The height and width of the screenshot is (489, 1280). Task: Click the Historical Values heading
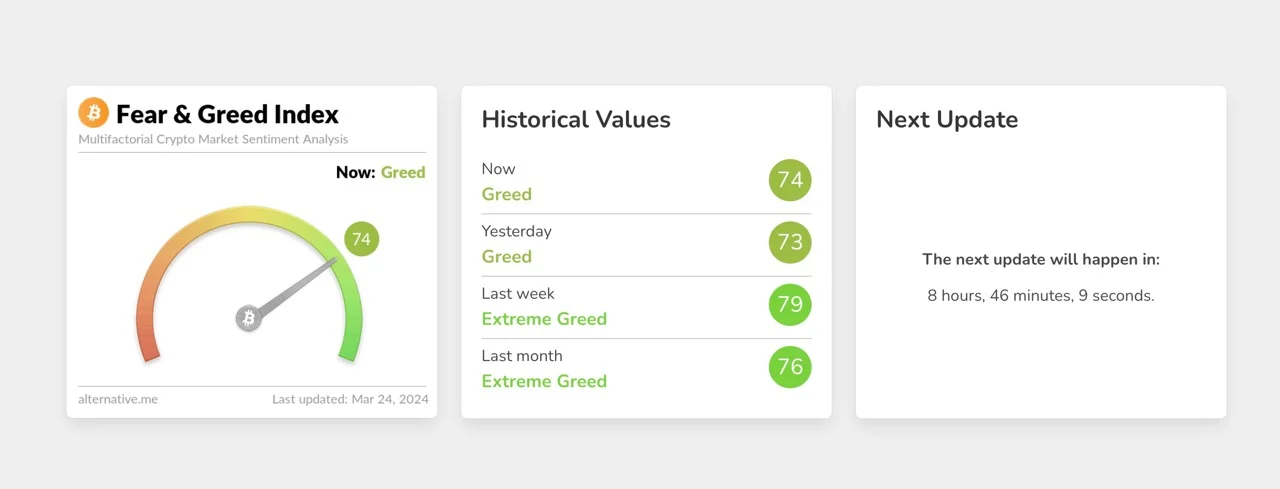576,120
